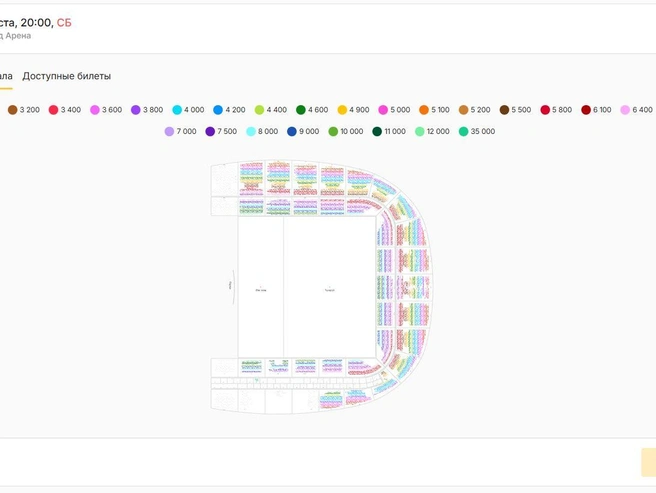
Task: Filter by 5 100 orange price
Action: pos(424,110)
